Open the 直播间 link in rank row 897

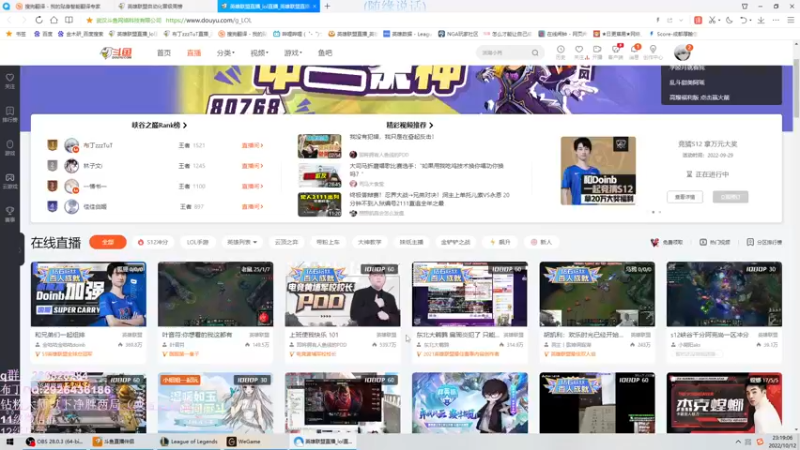pyautogui.click(x=252, y=207)
